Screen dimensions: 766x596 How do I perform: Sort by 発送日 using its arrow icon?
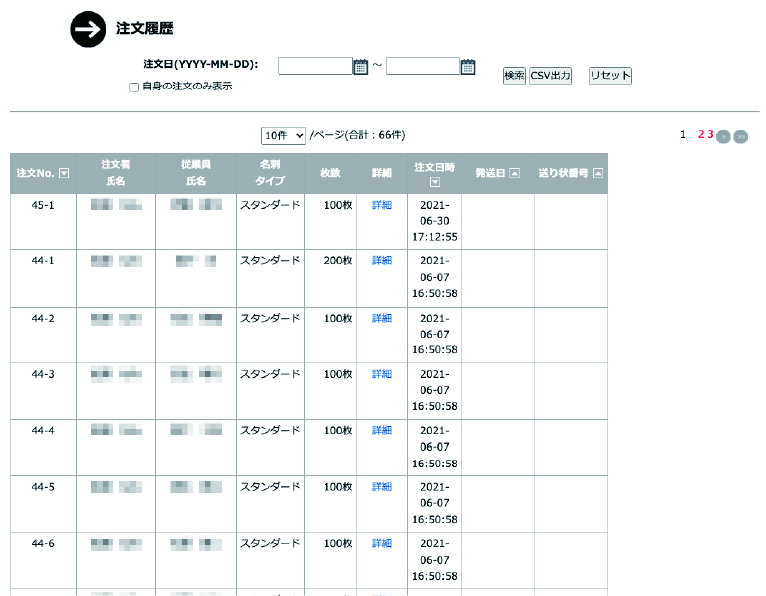tap(515, 173)
